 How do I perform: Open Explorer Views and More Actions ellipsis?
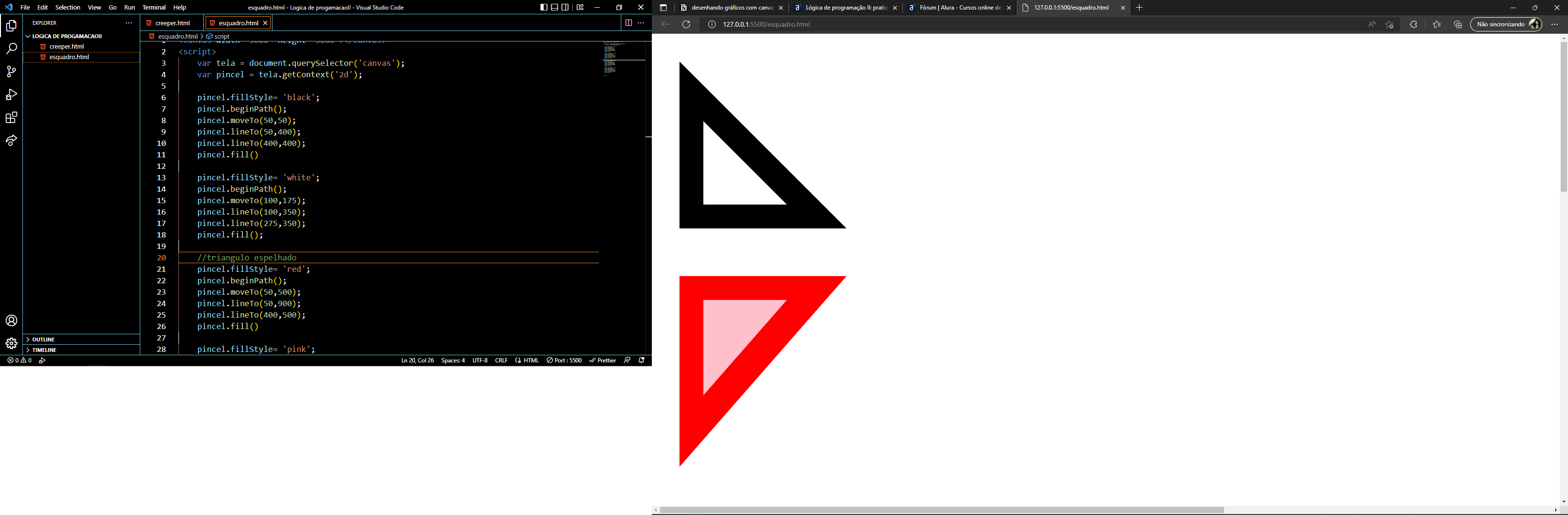[x=128, y=23]
